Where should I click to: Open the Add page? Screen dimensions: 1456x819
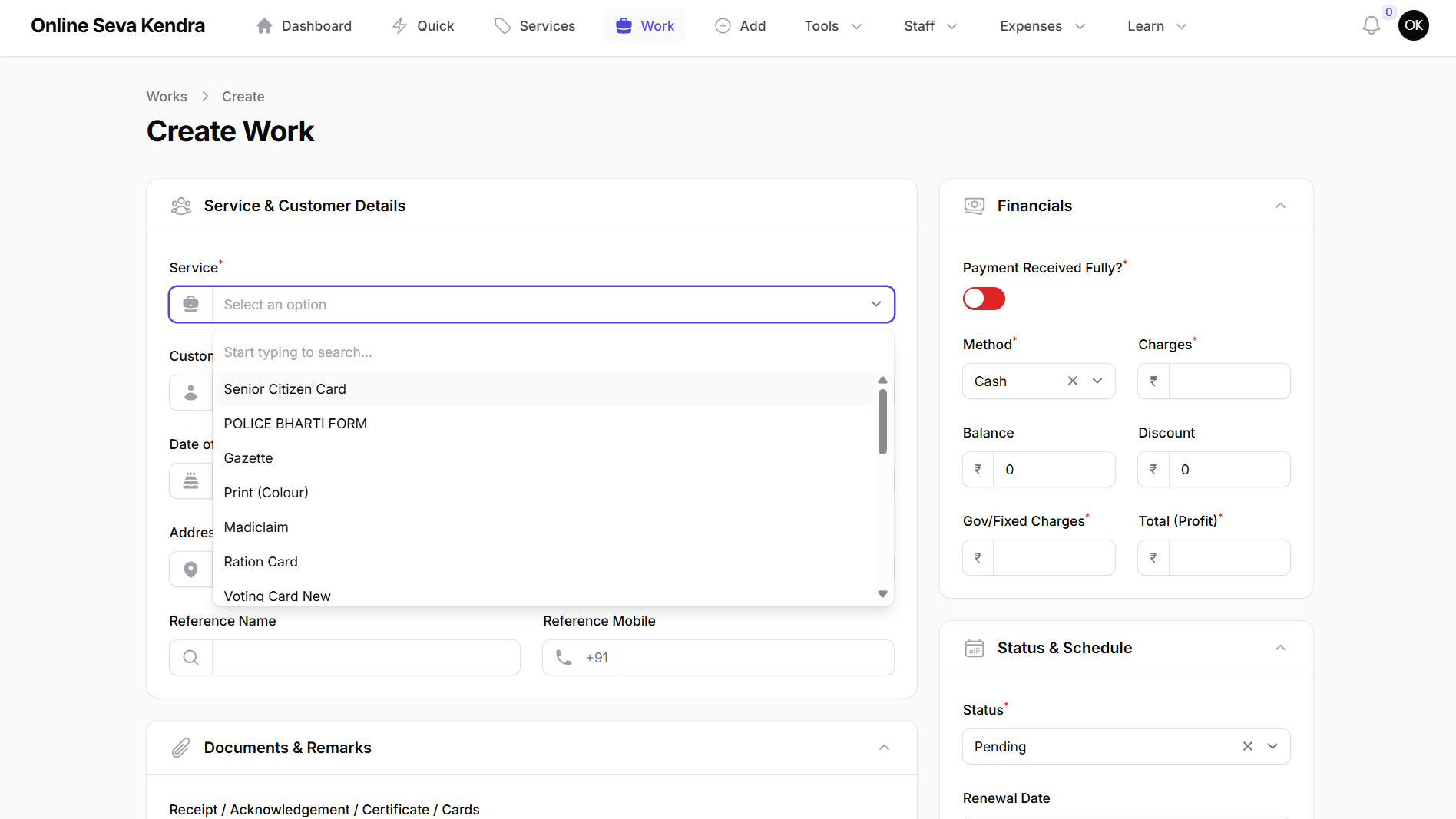pyautogui.click(x=740, y=26)
